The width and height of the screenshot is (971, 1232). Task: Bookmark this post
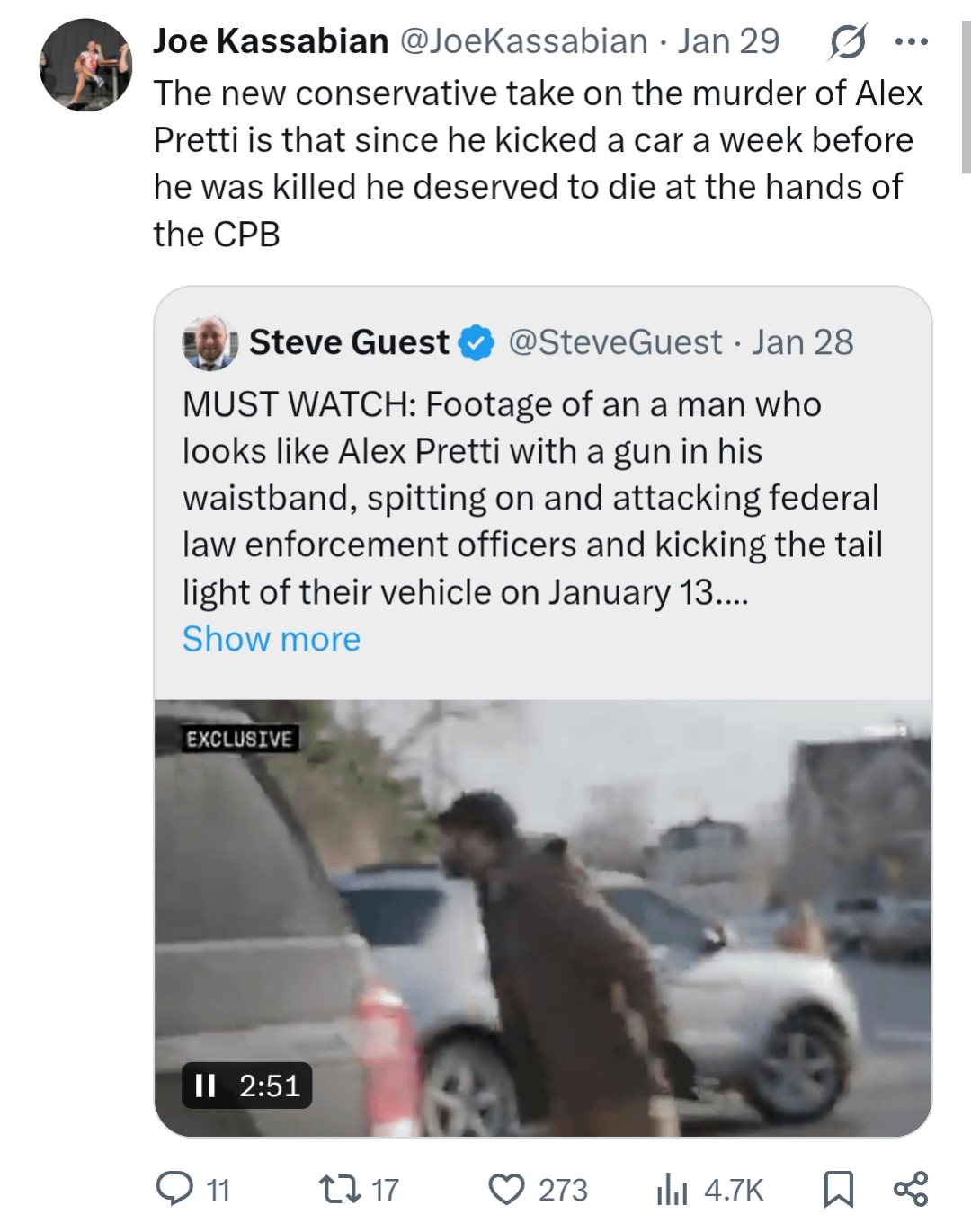pos(838,1189)
